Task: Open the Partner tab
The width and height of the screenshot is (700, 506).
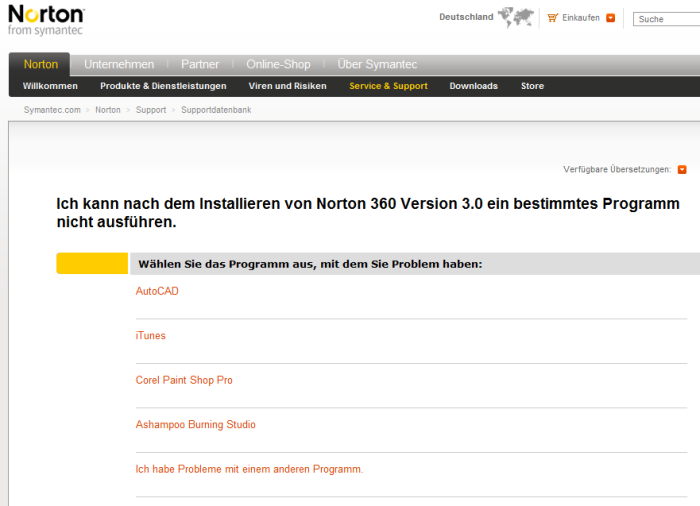Action: 200,64
